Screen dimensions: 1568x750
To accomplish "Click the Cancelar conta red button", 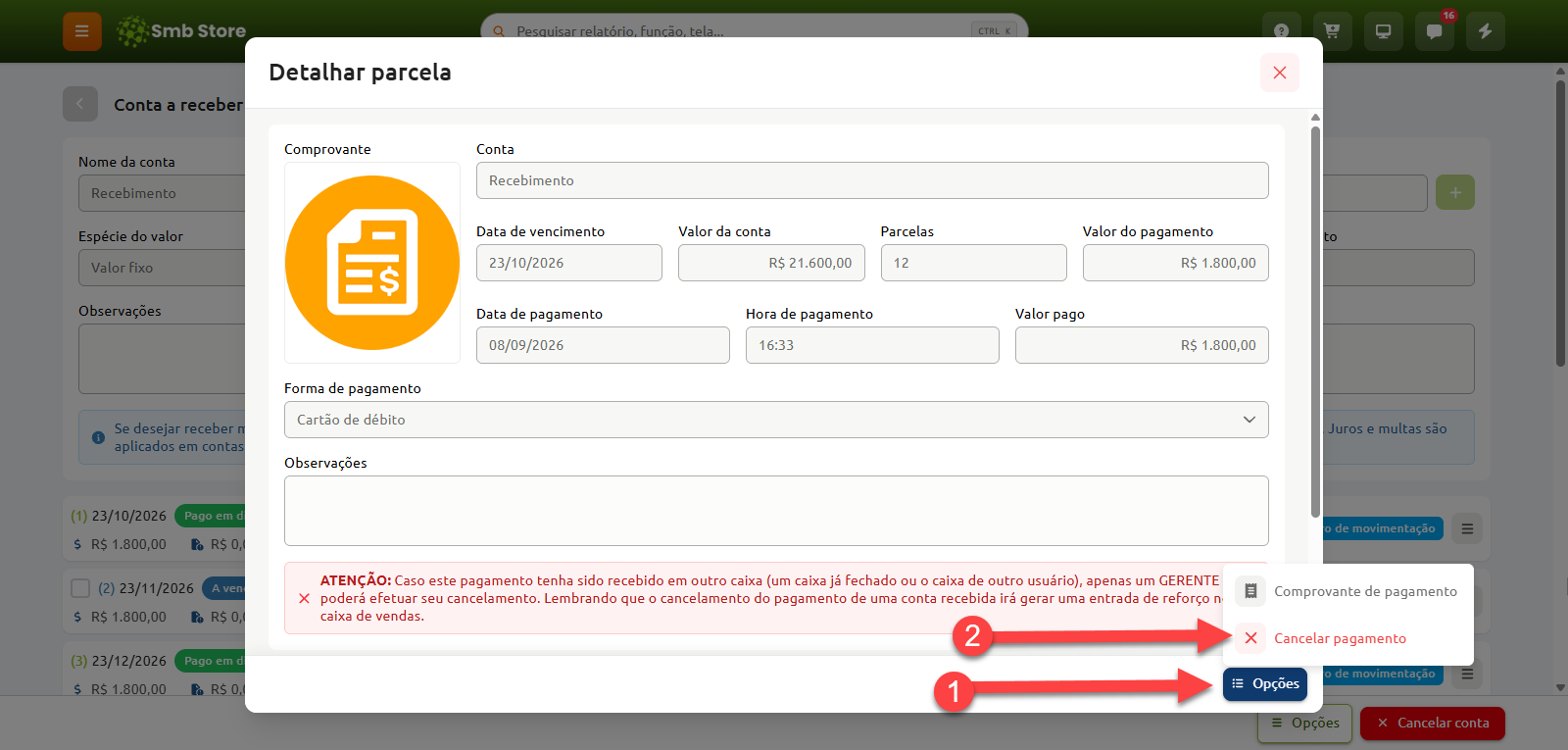I will pyautogui.click(x=1433, y=723).
